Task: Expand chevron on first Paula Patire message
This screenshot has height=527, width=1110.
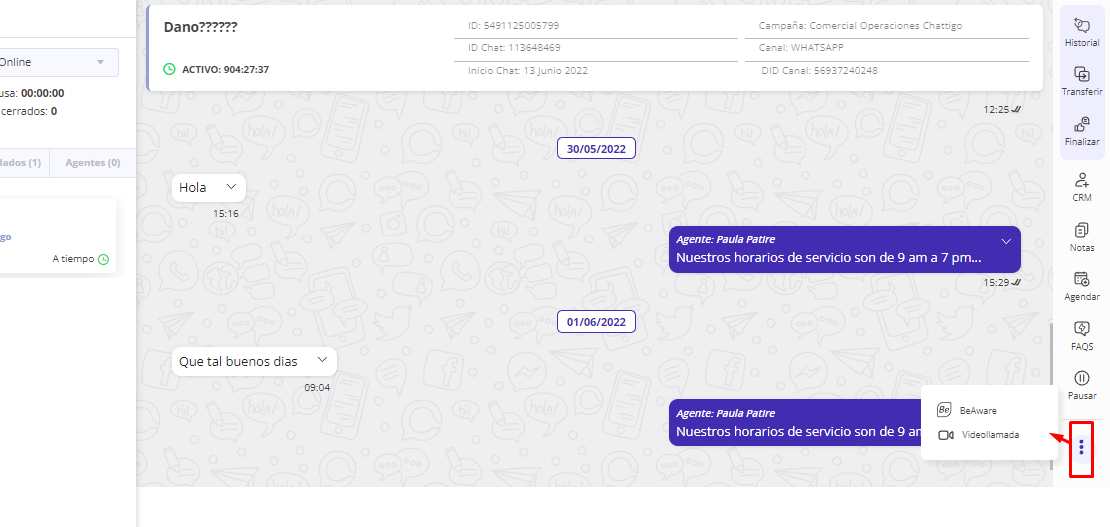Action: (x=1006, y=241)
